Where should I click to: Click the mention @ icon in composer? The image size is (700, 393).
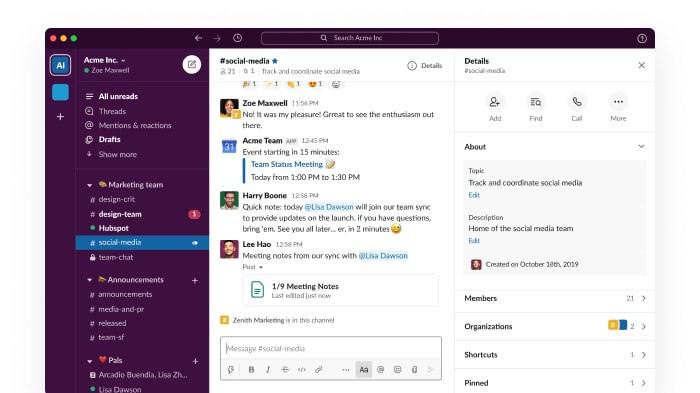click(x=380, y=369)
